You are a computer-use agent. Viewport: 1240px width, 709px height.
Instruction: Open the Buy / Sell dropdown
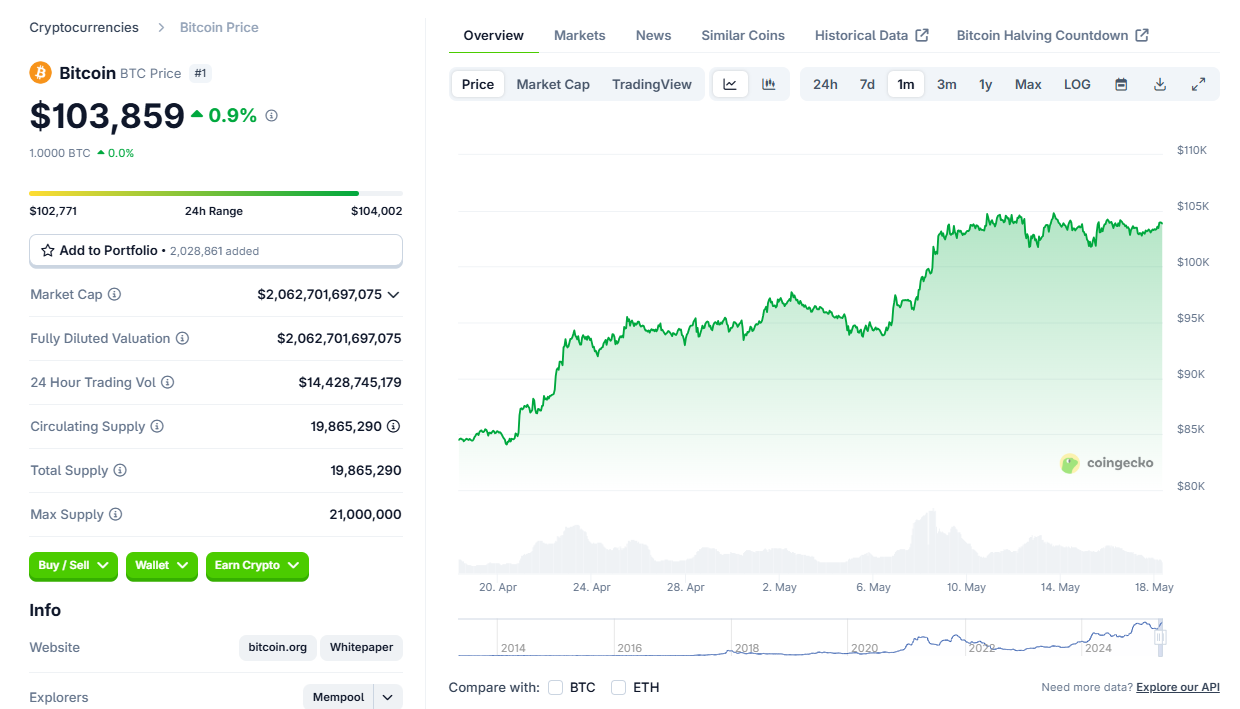coord(73,566)
